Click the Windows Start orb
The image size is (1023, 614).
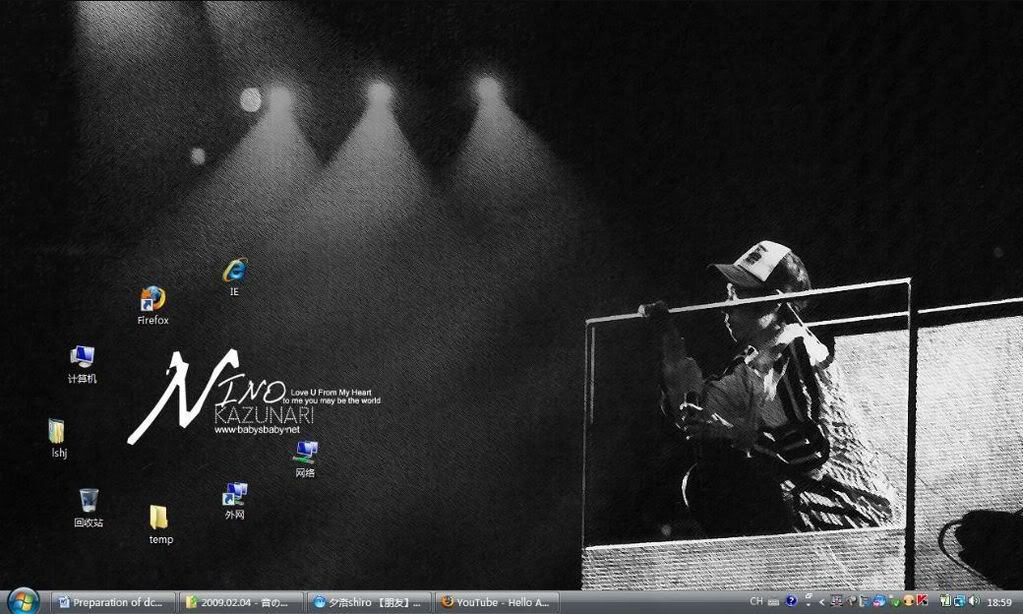[21, 601]
